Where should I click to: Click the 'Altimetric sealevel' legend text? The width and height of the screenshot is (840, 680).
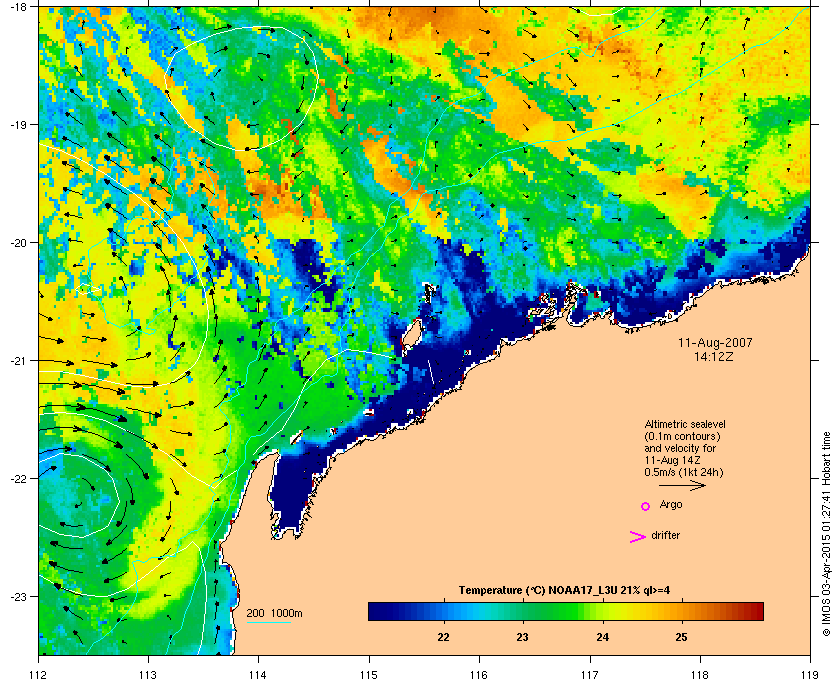(x=685, y=424)
